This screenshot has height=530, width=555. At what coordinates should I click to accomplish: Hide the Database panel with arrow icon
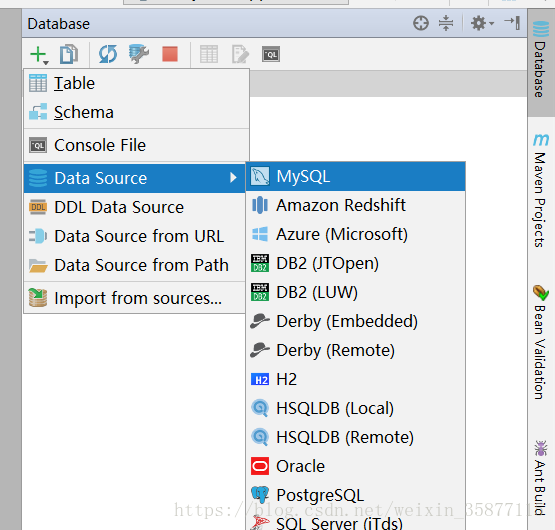(x=512, y=23)
